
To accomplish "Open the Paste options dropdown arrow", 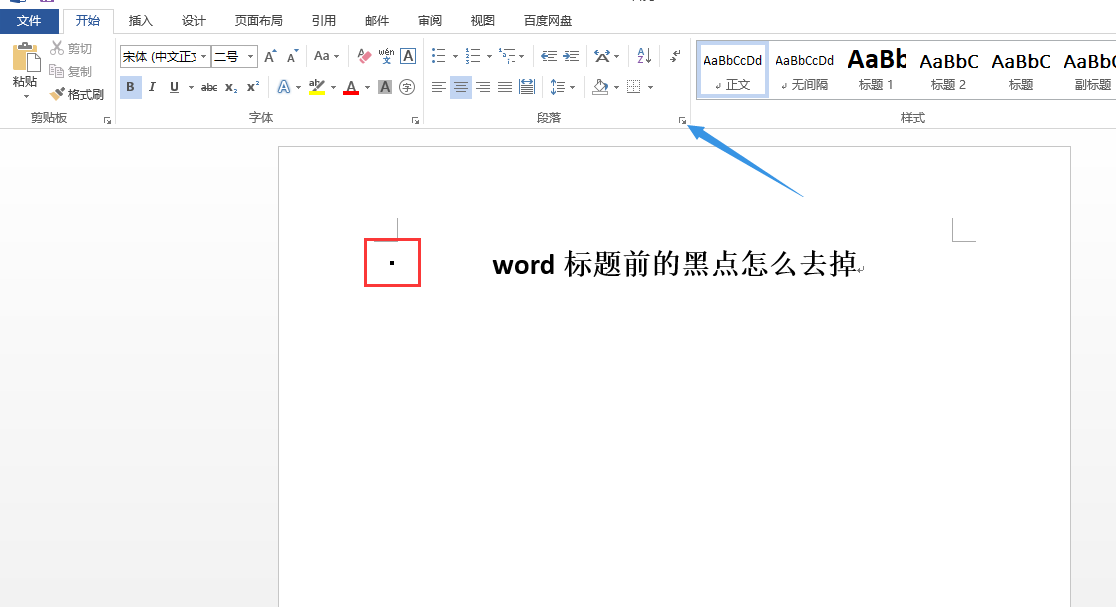I will pos(26,97).
